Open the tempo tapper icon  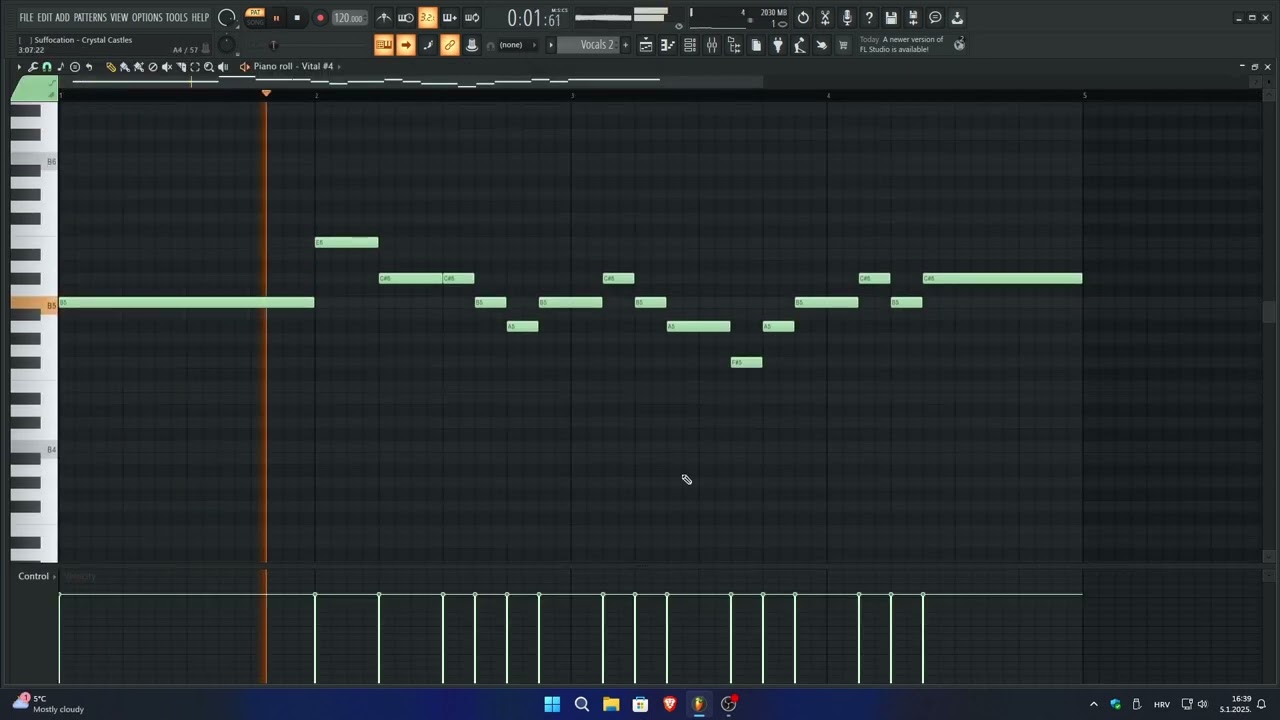point(800,45)
